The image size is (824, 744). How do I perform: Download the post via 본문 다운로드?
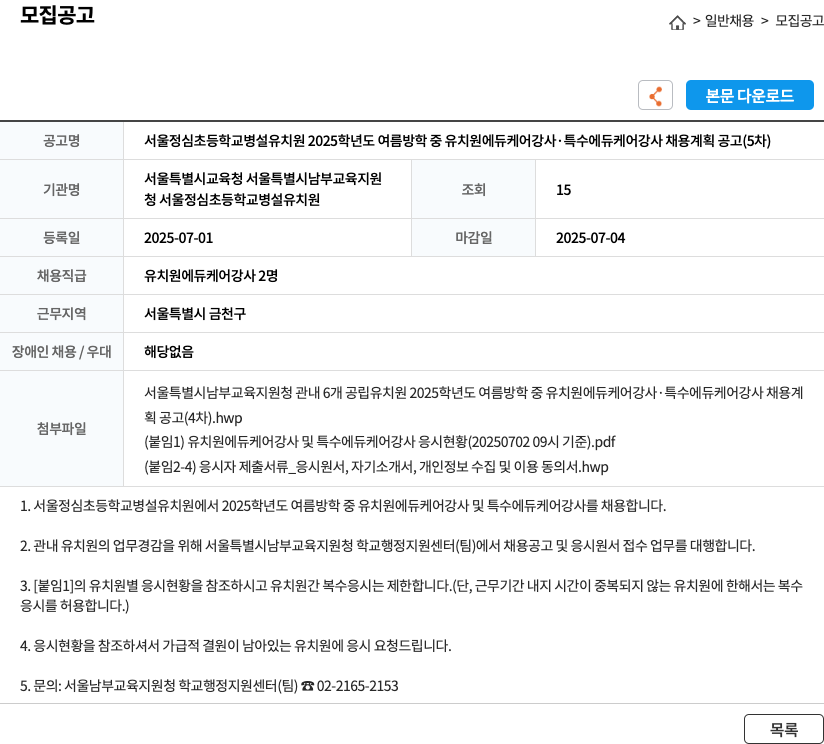(x=750, y=95)
